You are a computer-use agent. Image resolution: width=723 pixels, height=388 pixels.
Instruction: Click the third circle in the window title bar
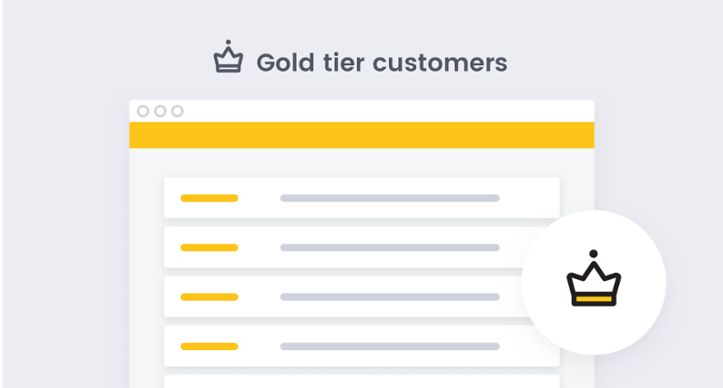177,111
